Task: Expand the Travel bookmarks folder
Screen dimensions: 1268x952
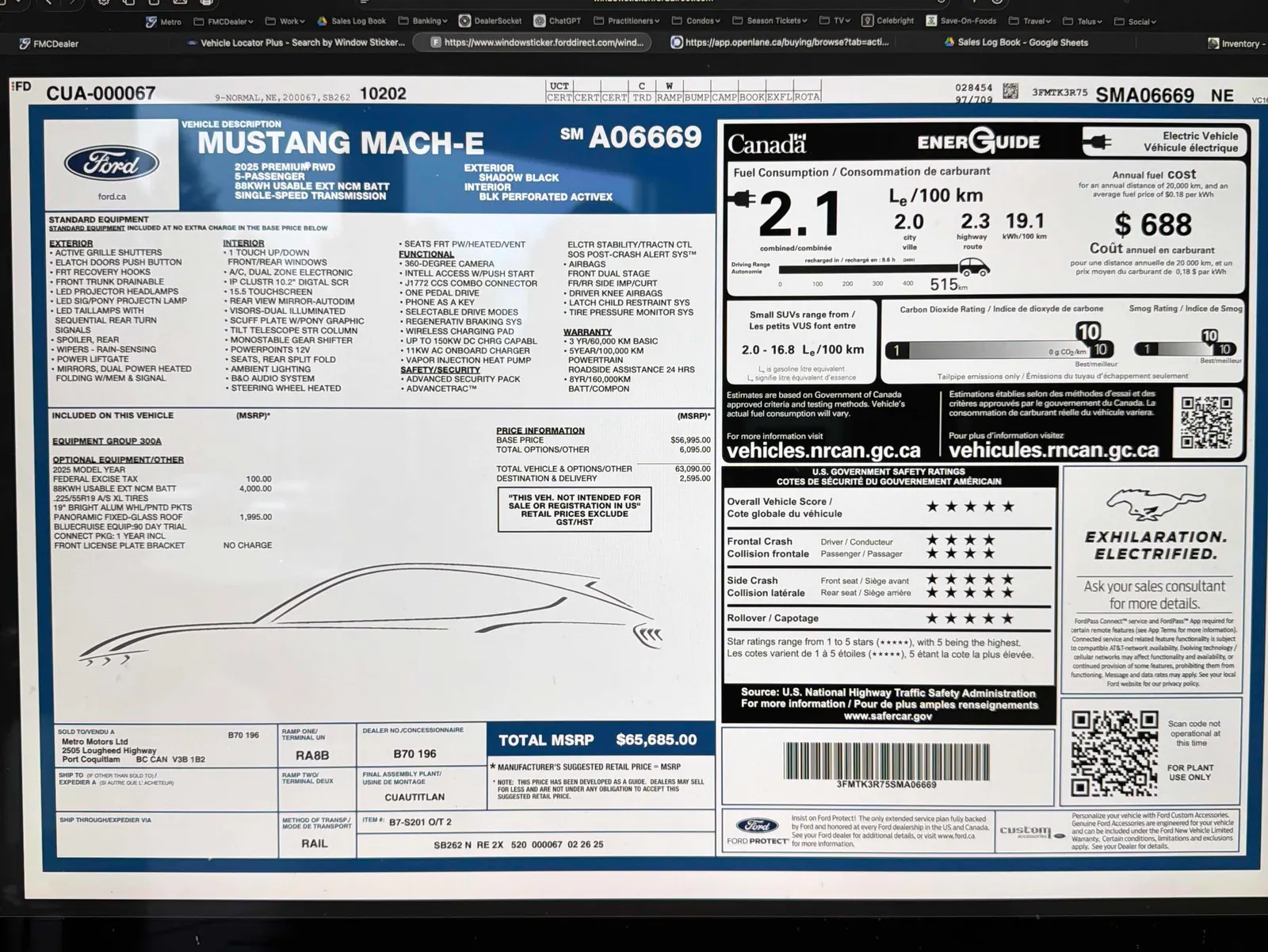Action: pos(1029,21)
